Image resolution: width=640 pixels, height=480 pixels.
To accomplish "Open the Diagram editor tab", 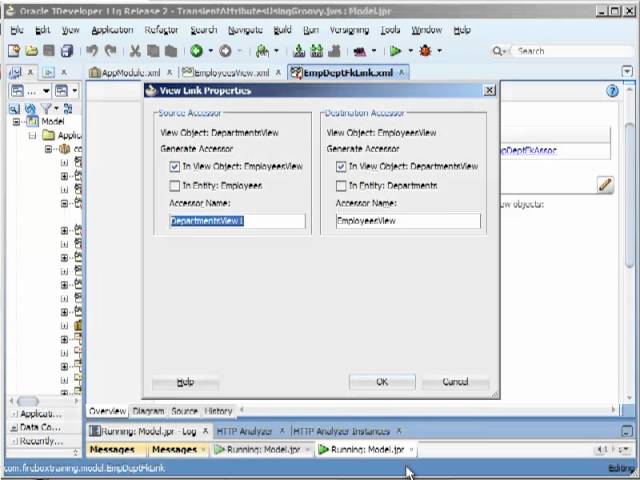I will pyautogui.click(x=148, y=411).
